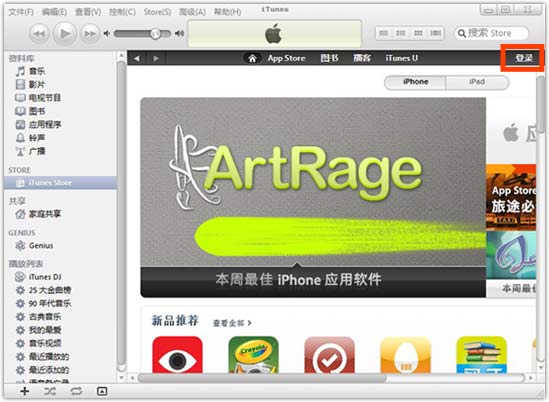Open the iTunes U tab
Viewport: 549px width, 402px height.
[402, 58]
